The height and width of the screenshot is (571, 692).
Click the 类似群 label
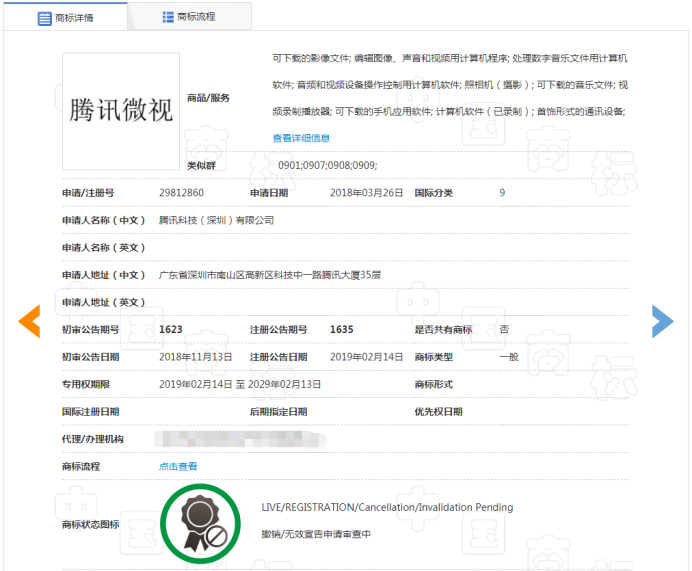[x=201, y=166]
